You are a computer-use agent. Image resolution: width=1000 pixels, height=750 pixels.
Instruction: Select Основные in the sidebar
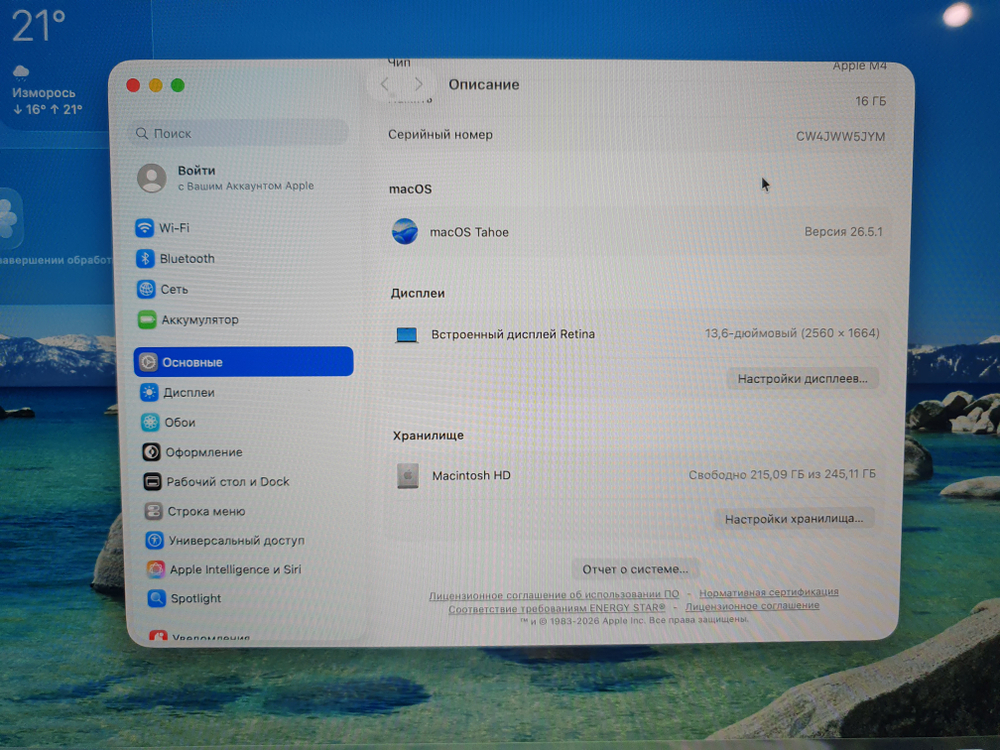(x=244, y=362)
